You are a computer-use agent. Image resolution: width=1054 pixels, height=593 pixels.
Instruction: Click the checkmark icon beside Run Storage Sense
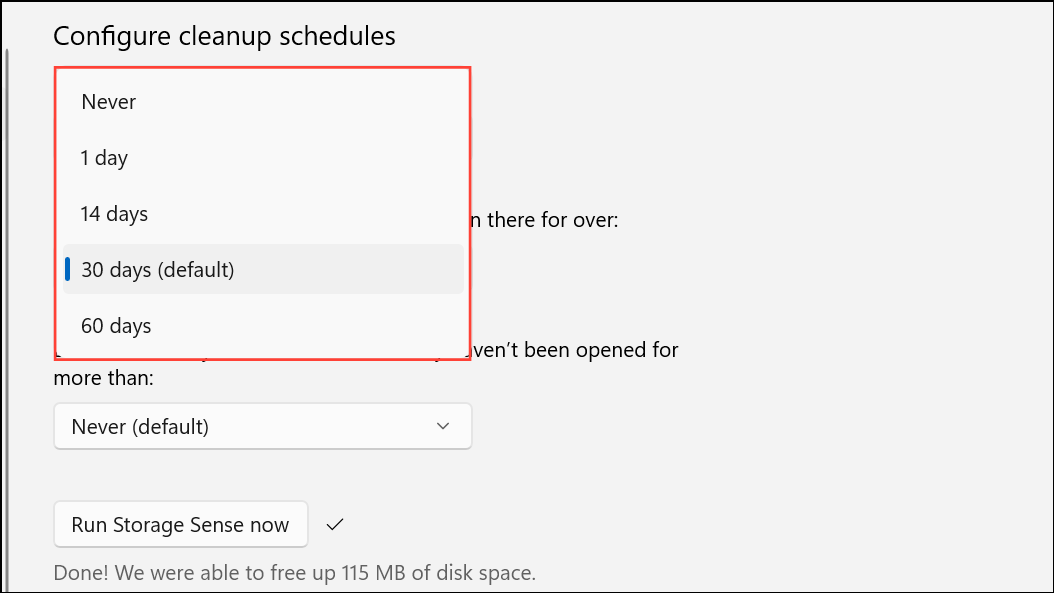coord(335,524)
